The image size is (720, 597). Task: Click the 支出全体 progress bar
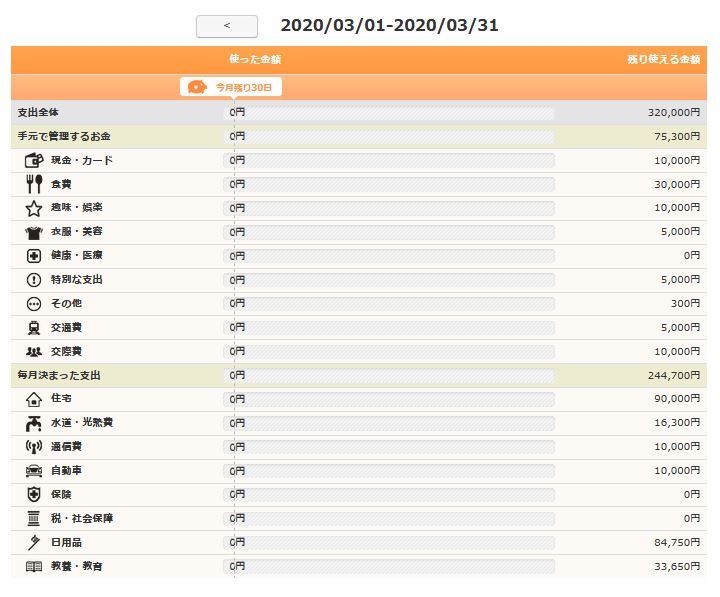390,113
